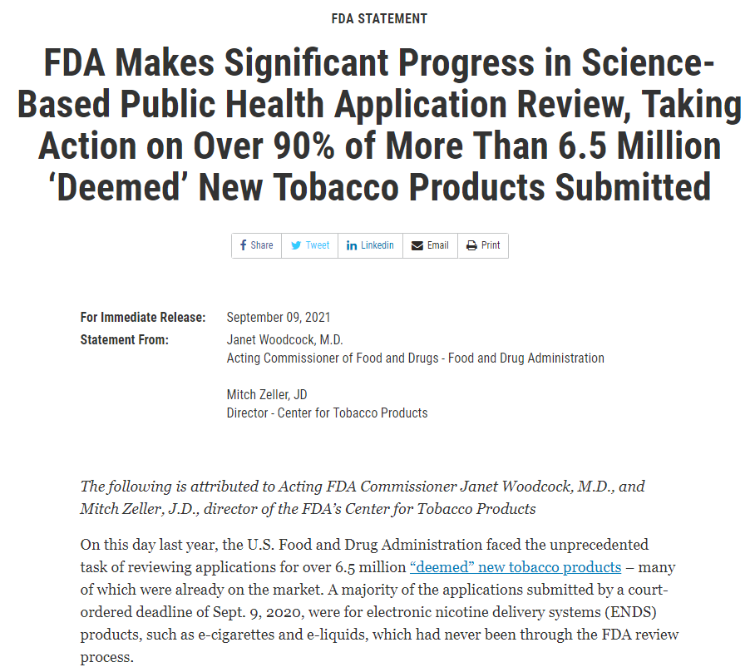
Task: Click Mitch Zeller, JD name
Action: 267,395
